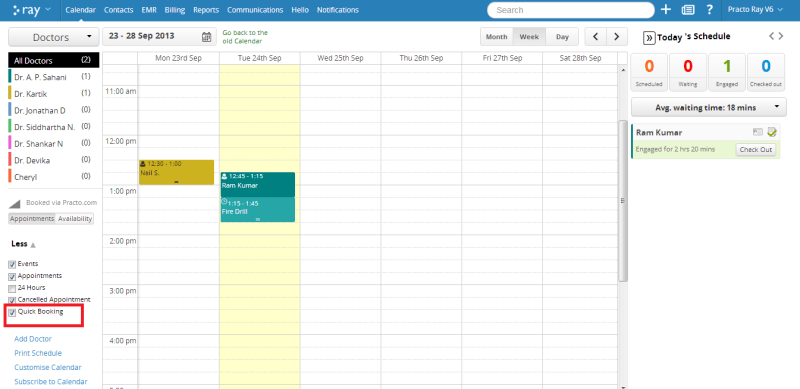Viewport: 800px width, 389px height.
Task: Click the person icon on the 12:45 appointment
Action: [x=224, y=176]
